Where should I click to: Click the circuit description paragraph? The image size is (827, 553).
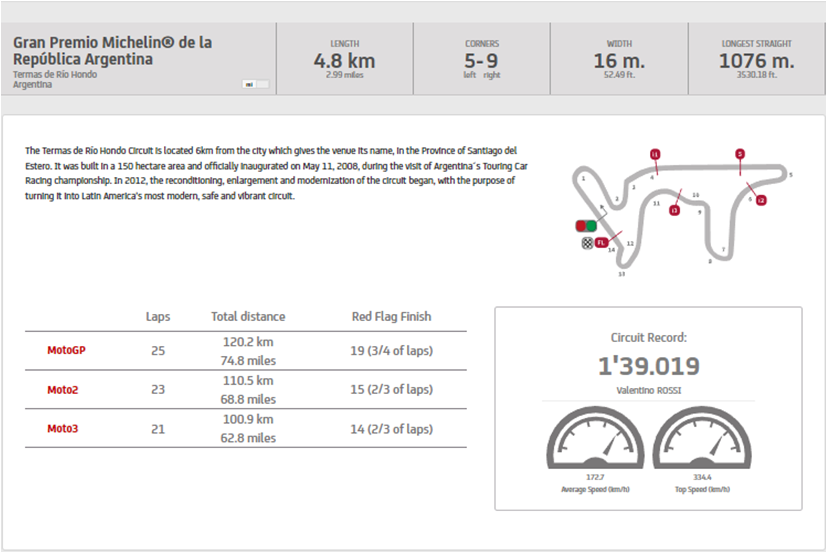click(x=276, y=173)
